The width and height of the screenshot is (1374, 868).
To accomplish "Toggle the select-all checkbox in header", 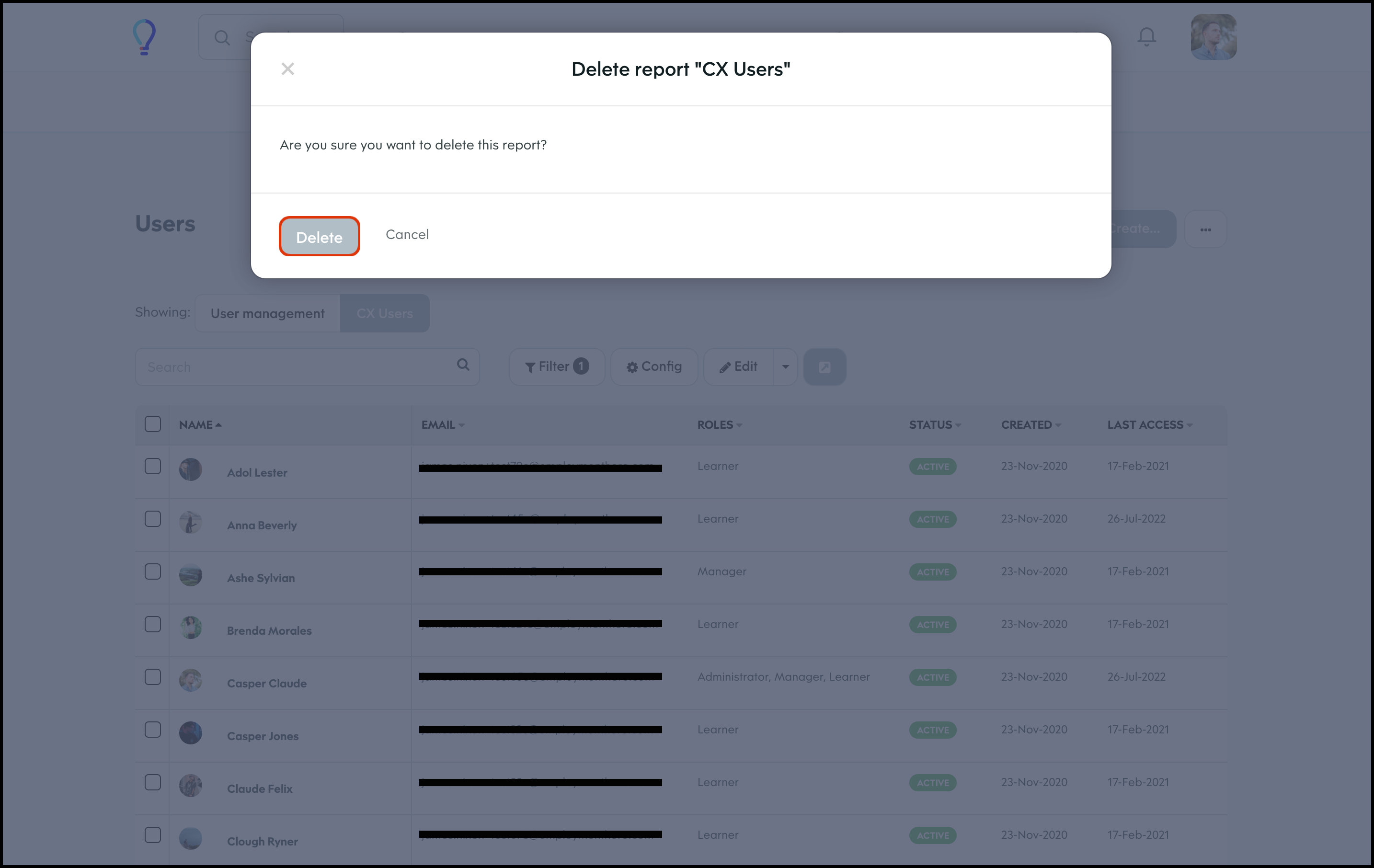I will (152, 424).
